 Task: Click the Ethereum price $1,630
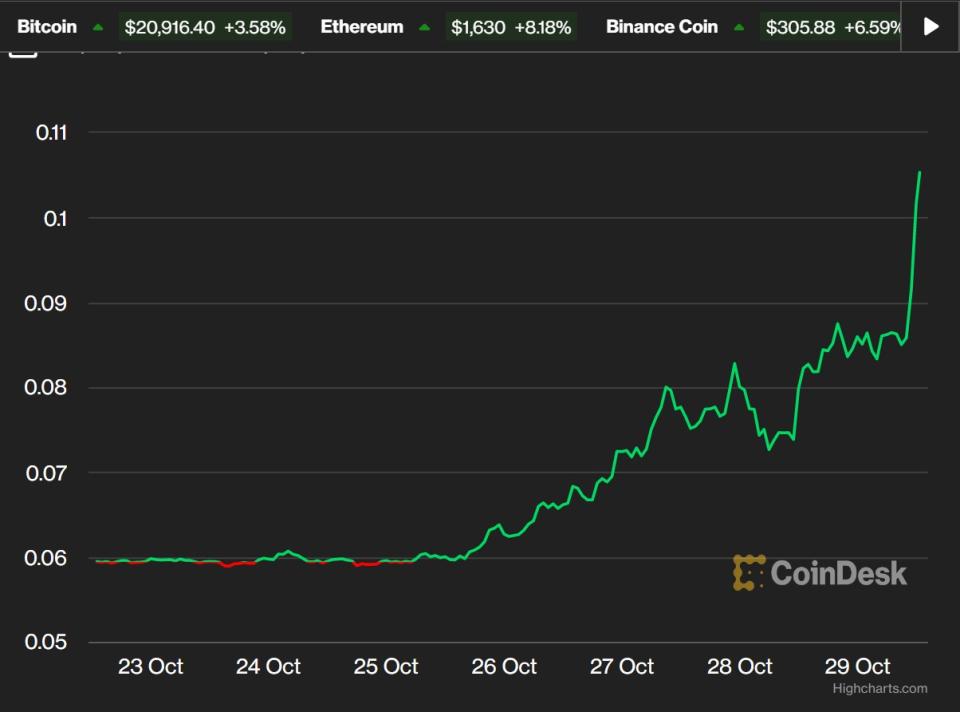point(478,27)
